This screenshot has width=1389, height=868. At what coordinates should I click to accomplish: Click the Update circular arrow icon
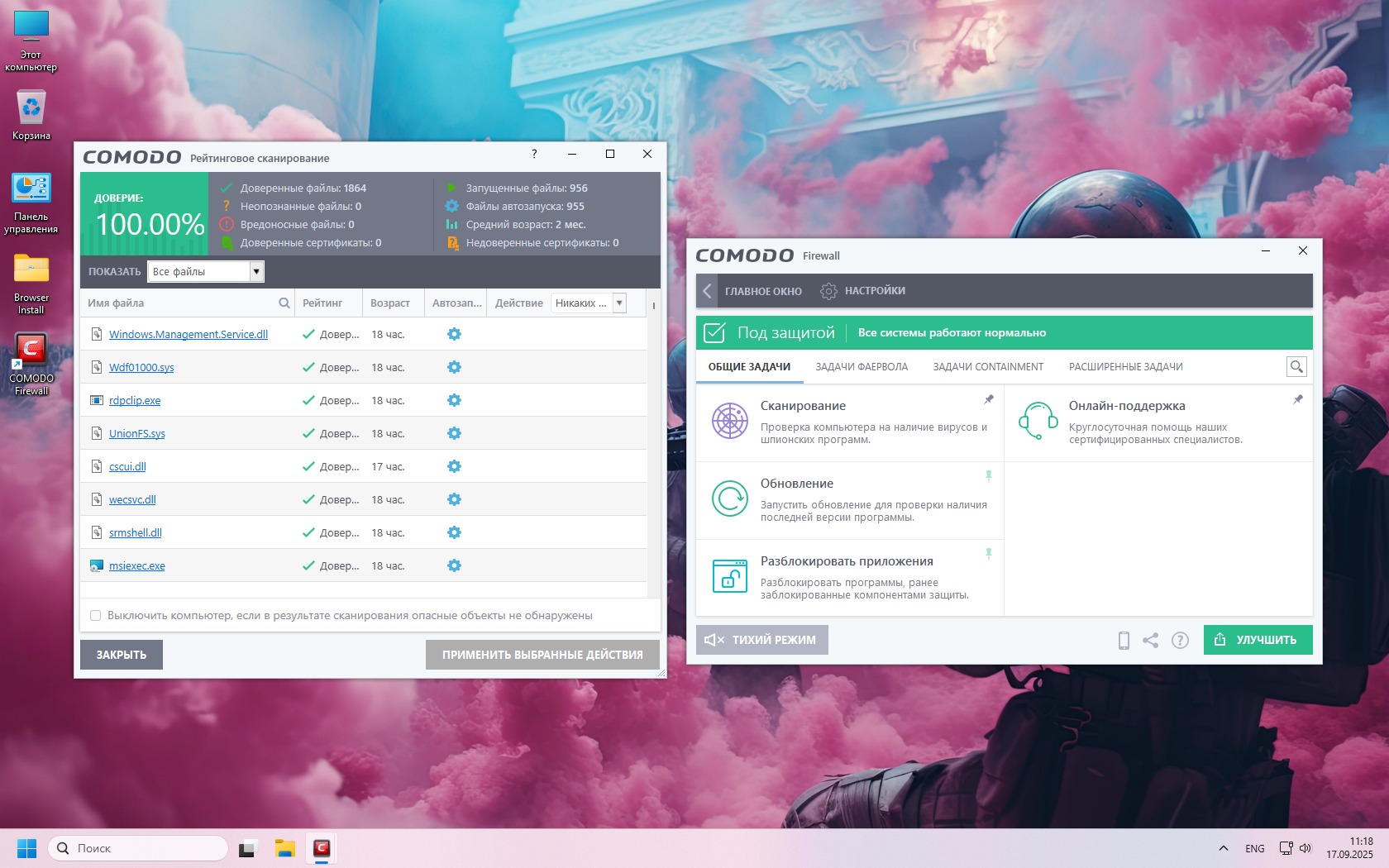(730, 498)
